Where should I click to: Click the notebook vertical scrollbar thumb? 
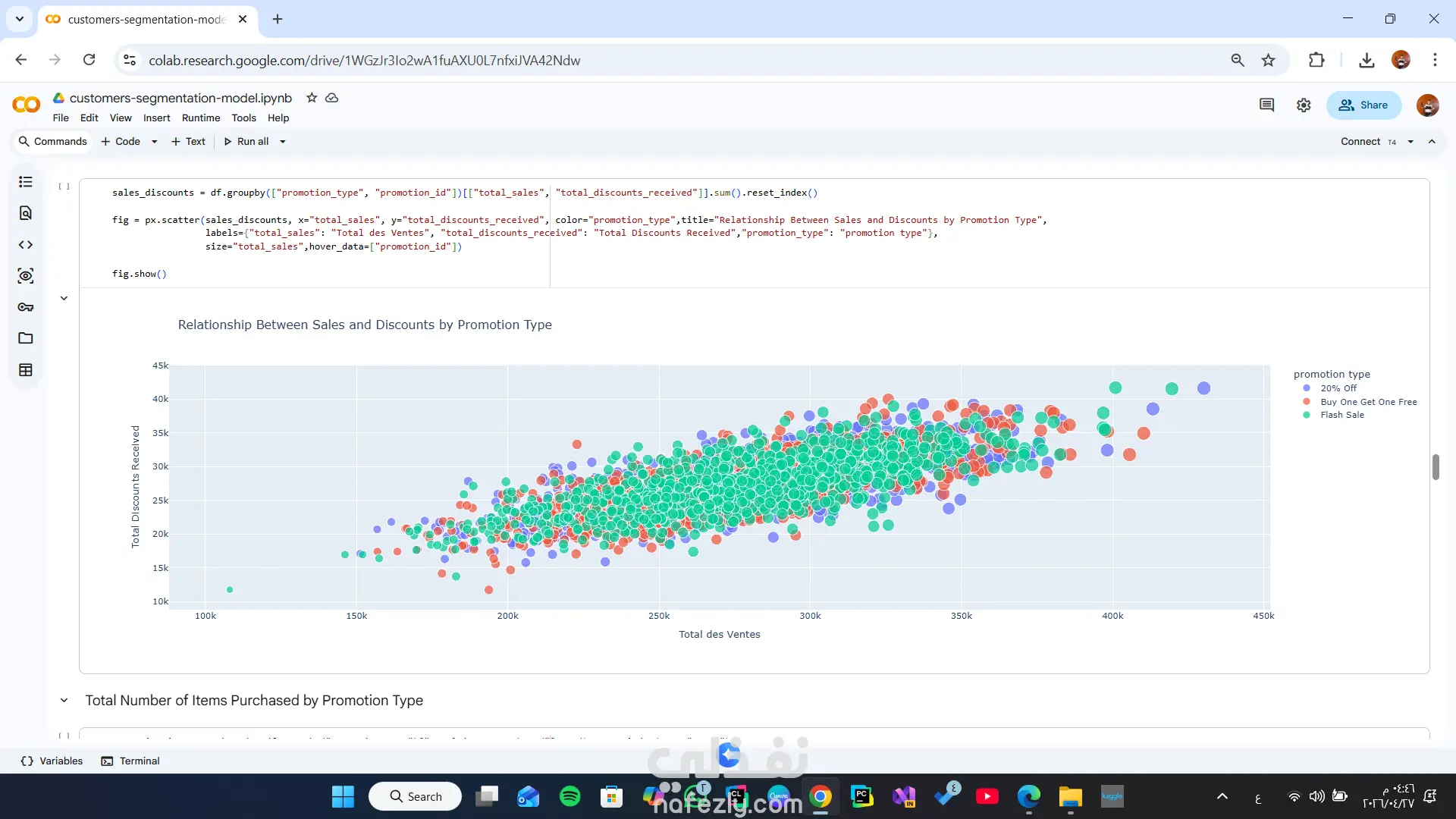[1436, 467]
